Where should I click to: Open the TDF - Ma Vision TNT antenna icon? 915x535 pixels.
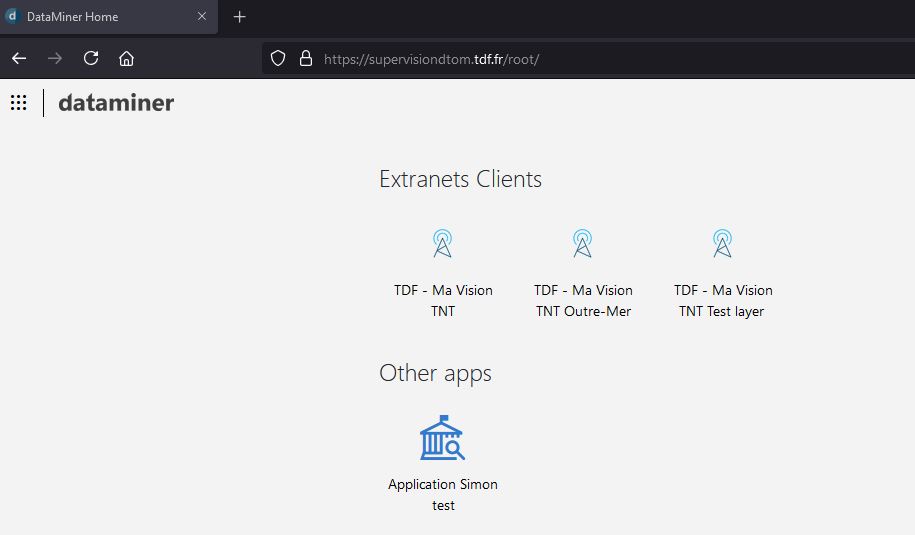click(442, 243)
